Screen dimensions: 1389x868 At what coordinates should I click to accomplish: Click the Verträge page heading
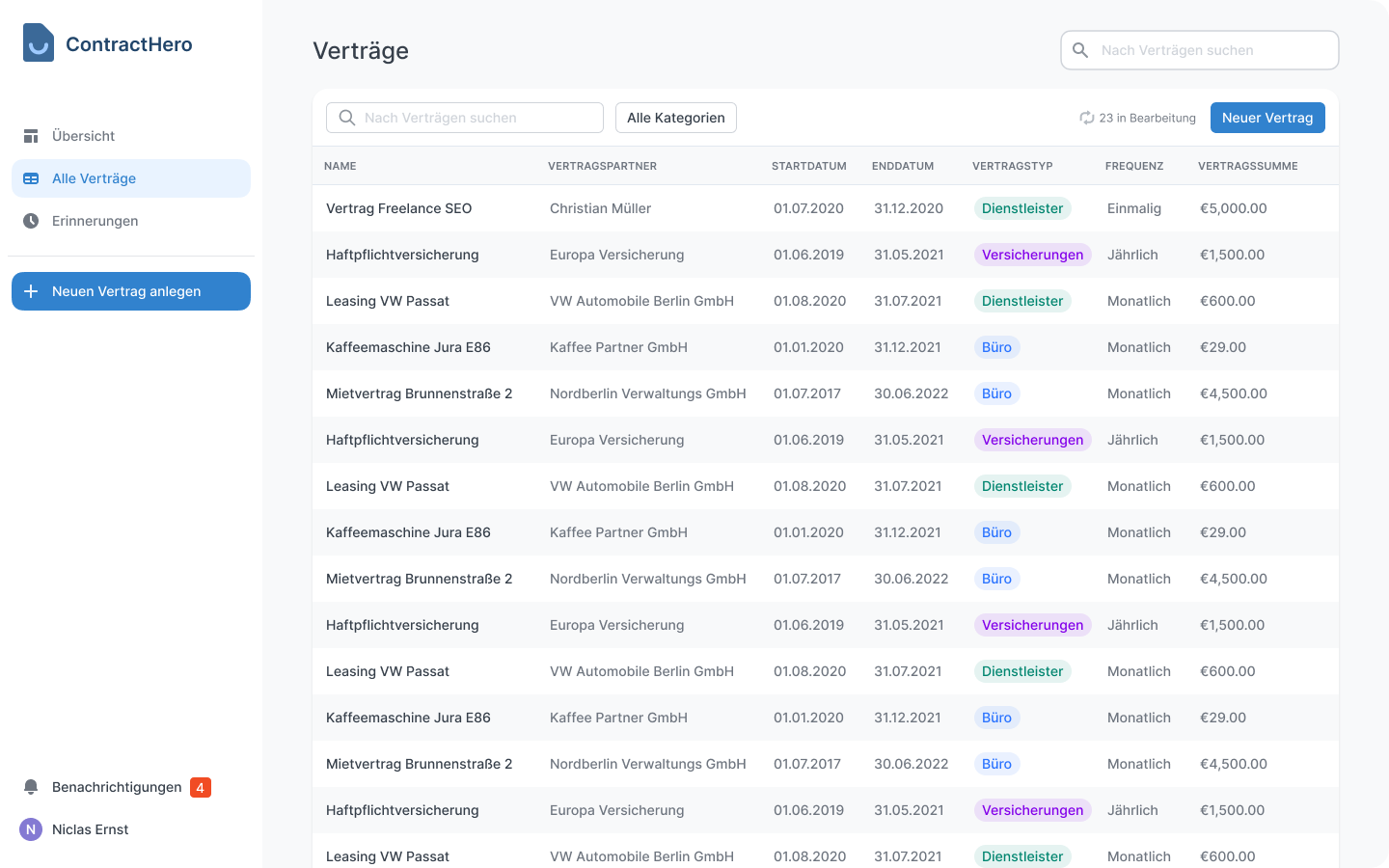(x=361, y=50)
